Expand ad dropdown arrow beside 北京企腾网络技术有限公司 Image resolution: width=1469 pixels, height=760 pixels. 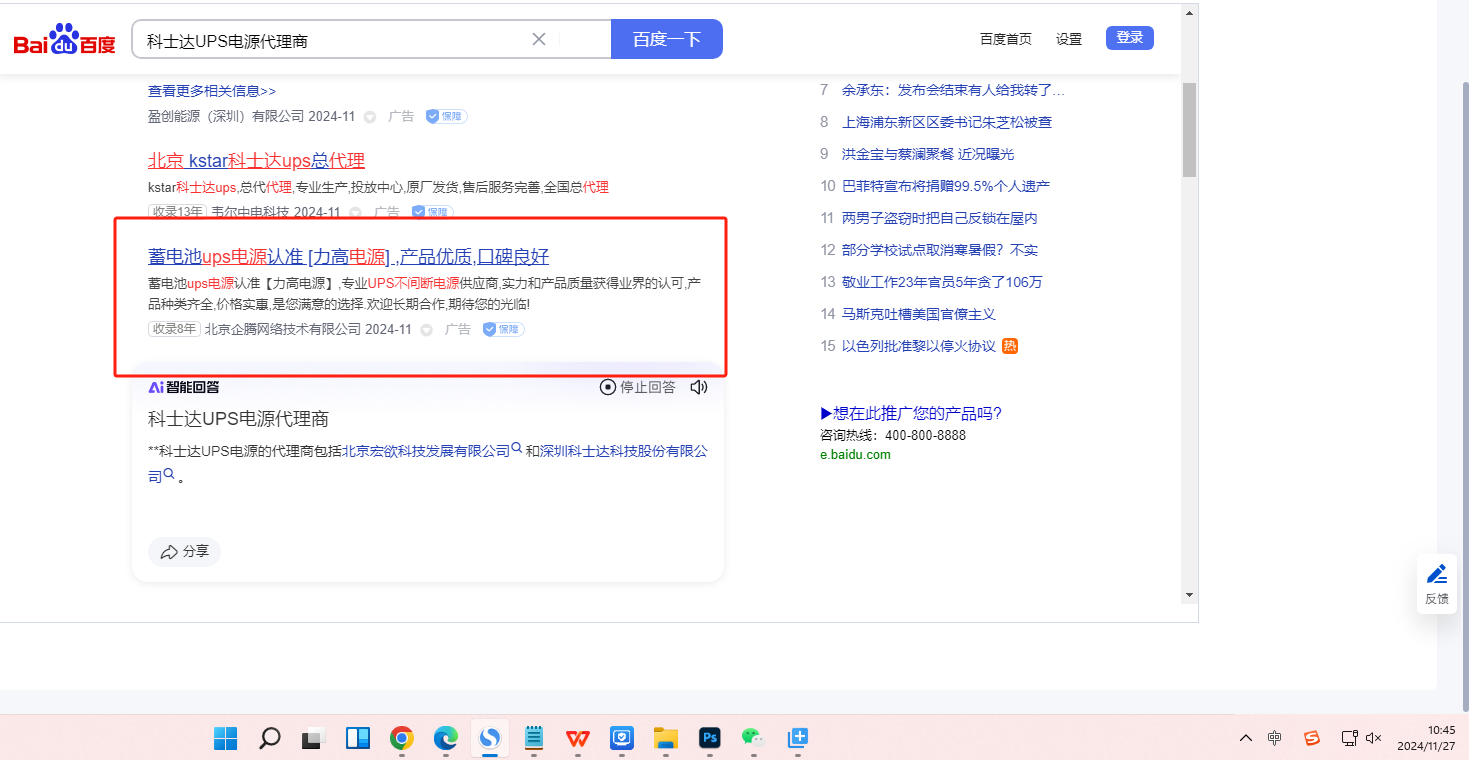click(426, 330)
